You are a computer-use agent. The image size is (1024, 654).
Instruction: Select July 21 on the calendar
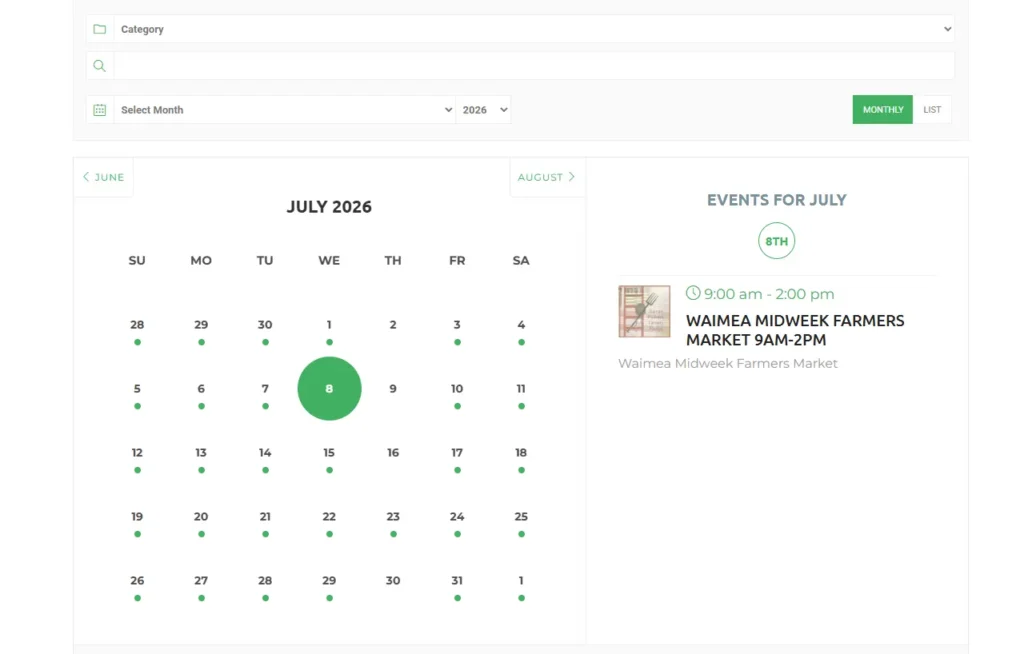[265, 517]
